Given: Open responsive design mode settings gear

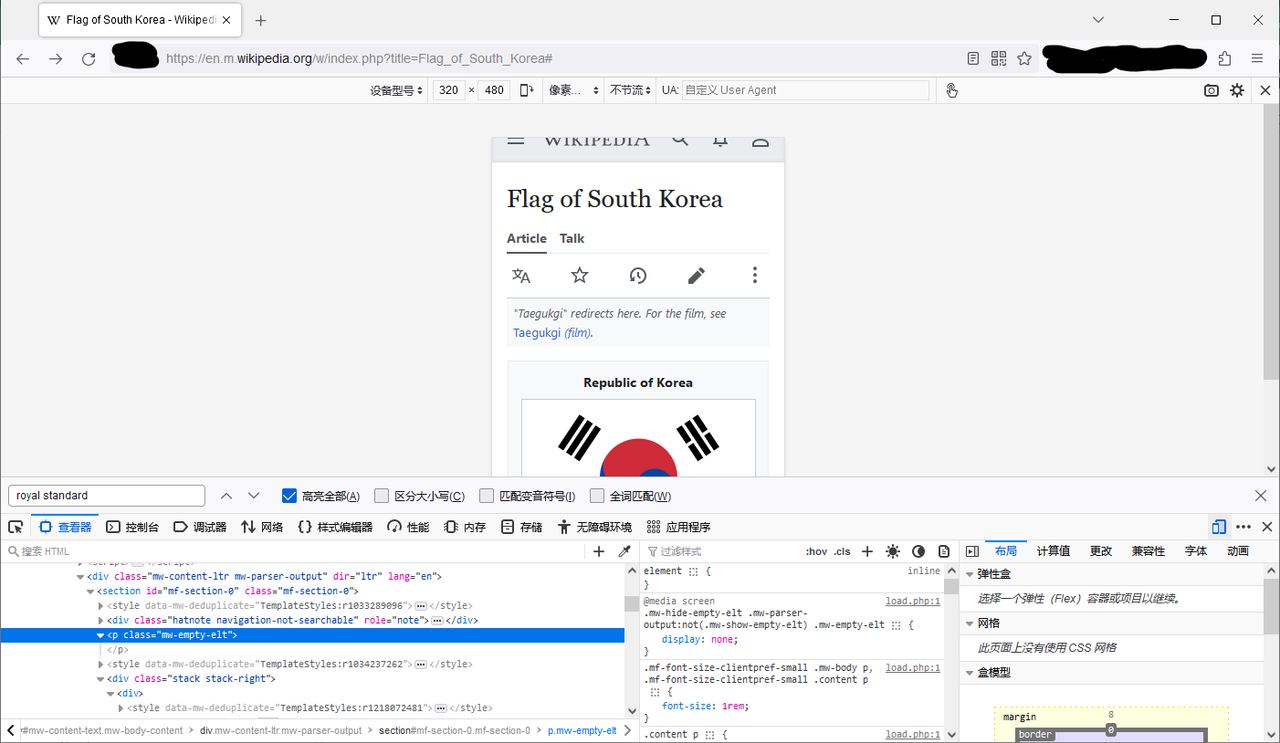Looking at the screenshot, I should pyautogui.click(x=1237, y=90).
